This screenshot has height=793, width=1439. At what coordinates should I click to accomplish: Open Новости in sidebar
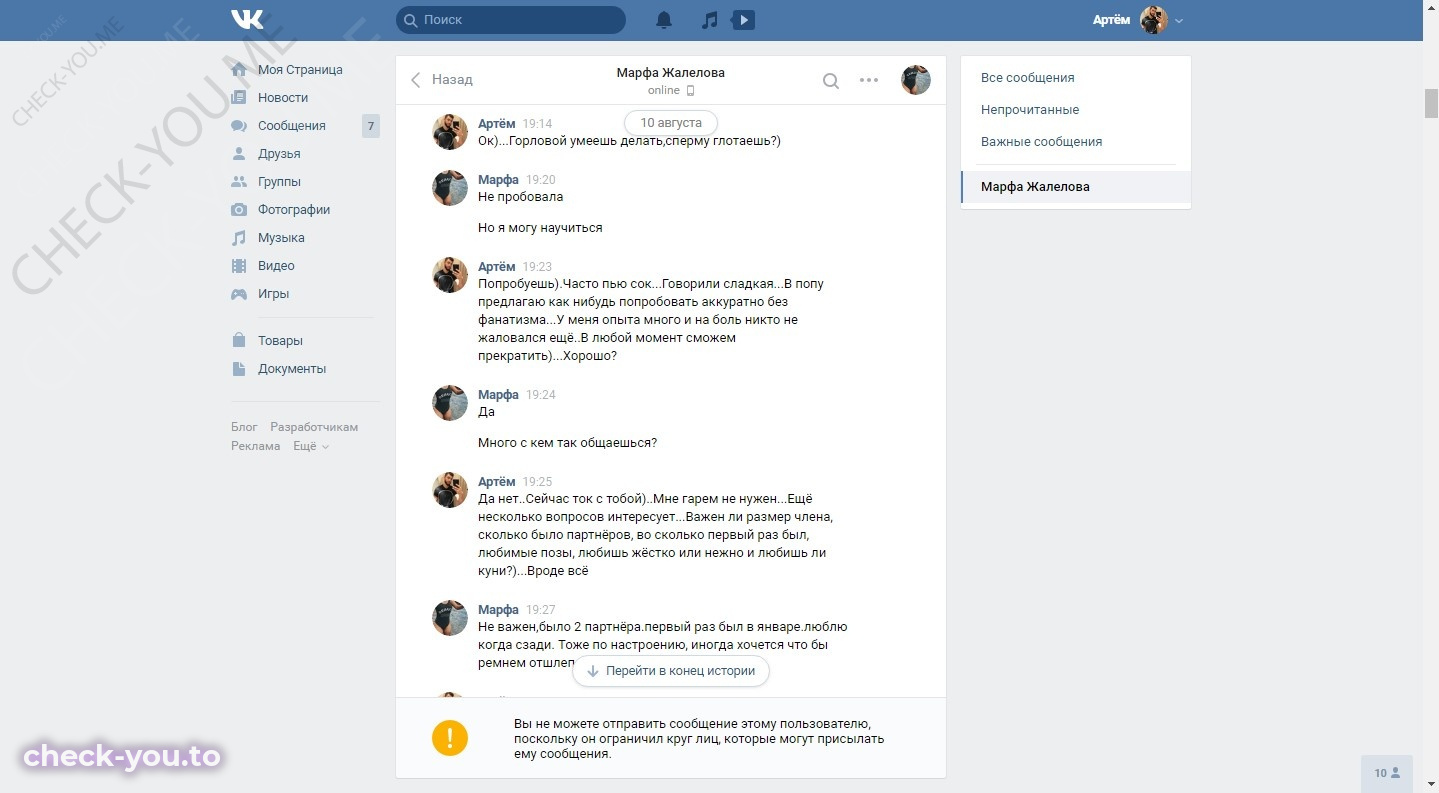click(x=283, y=98)
